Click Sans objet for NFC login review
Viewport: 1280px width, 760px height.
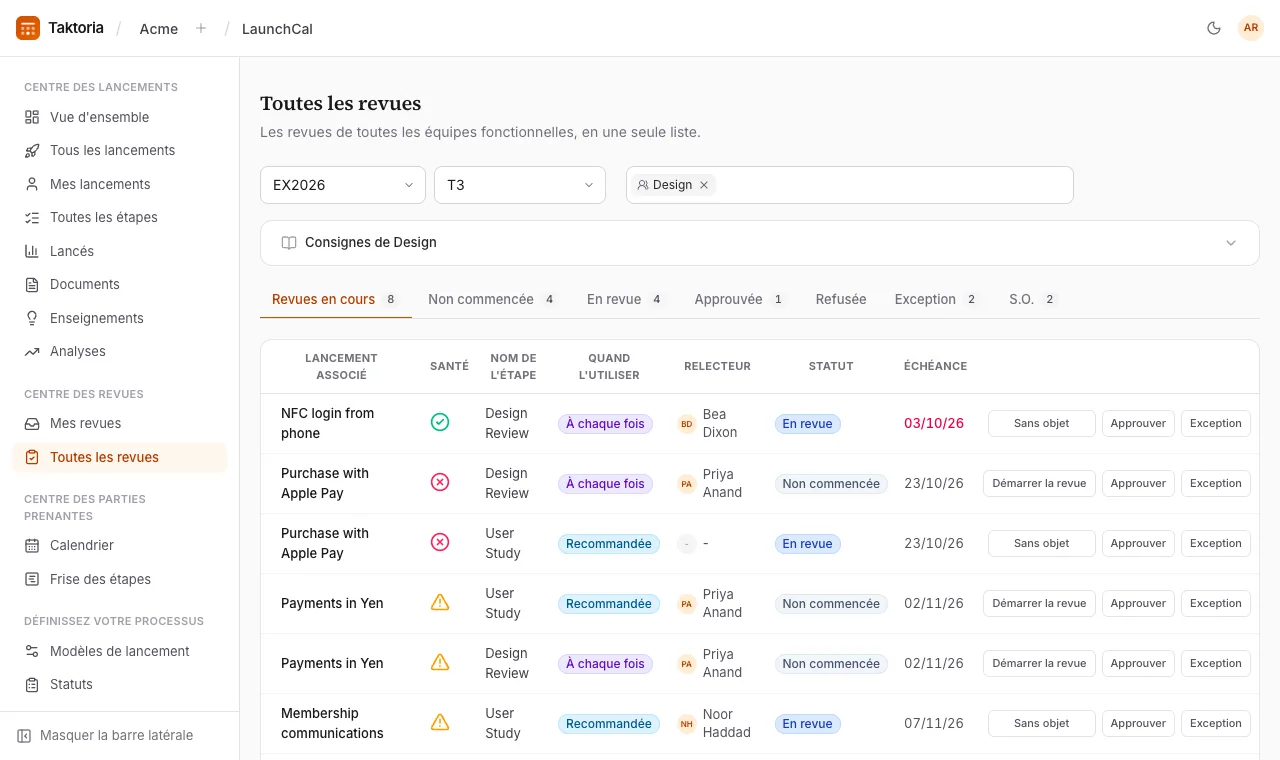1042,423
